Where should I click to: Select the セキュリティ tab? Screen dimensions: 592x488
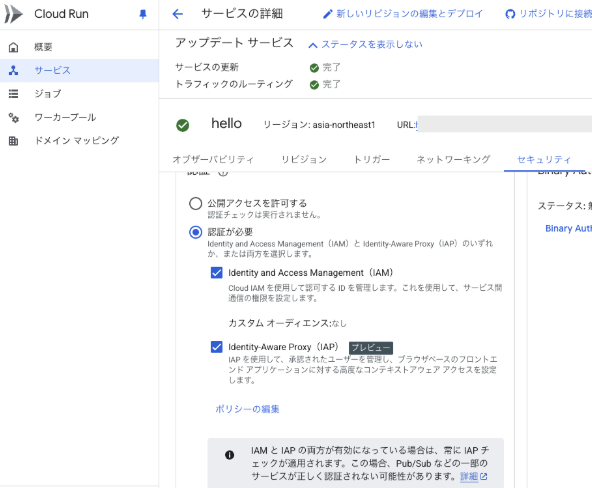(544, 160)
